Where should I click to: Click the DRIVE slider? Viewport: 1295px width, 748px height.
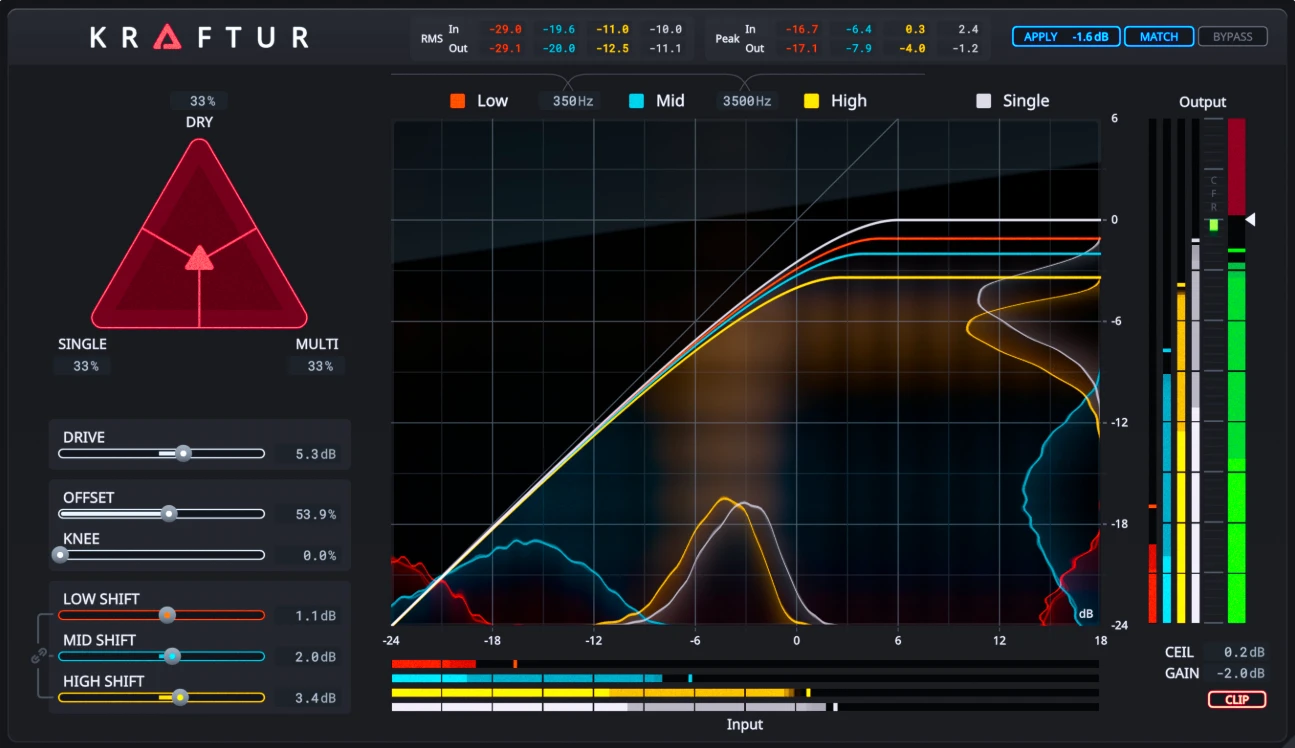(162, 453)
